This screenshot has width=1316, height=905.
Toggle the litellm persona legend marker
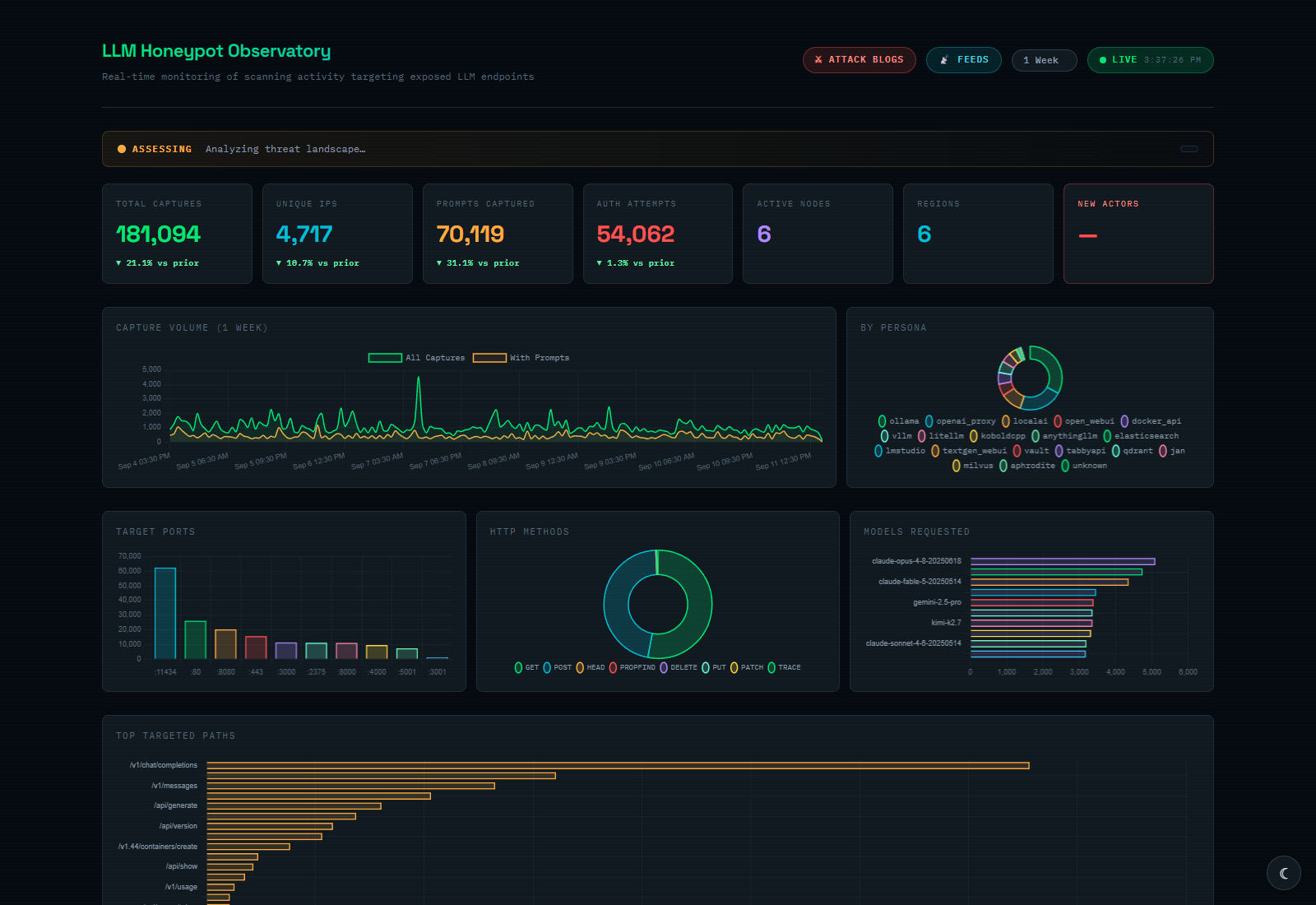pyautogui.click(x=921, y=436)
